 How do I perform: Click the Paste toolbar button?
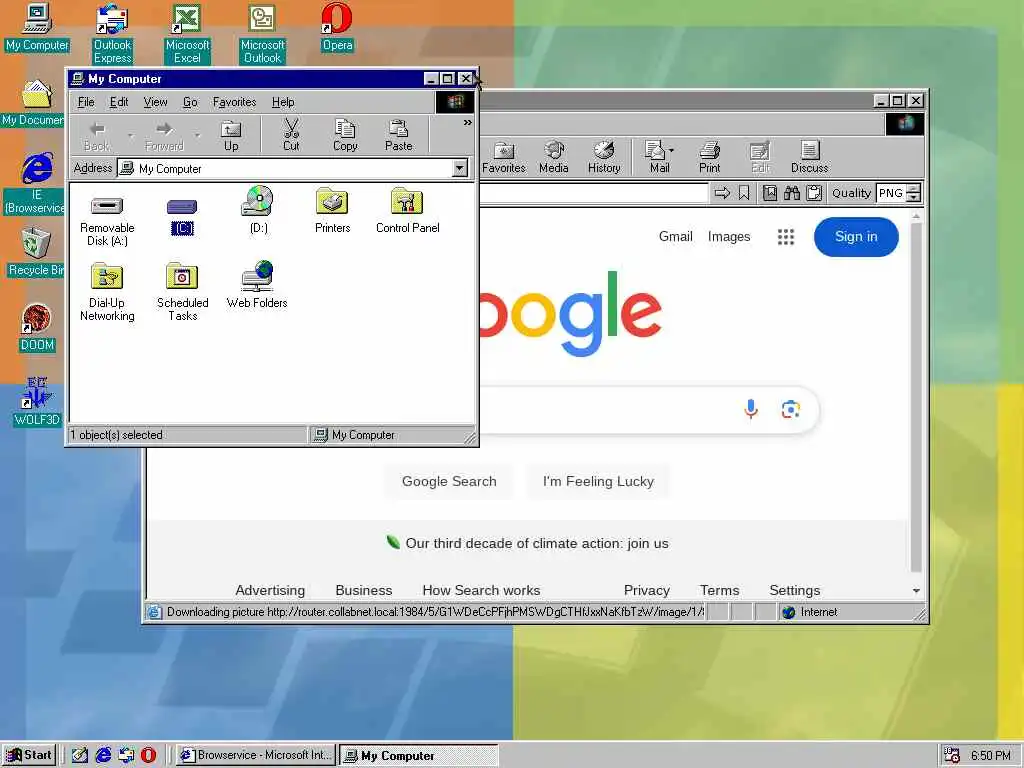tap(398, 136)
